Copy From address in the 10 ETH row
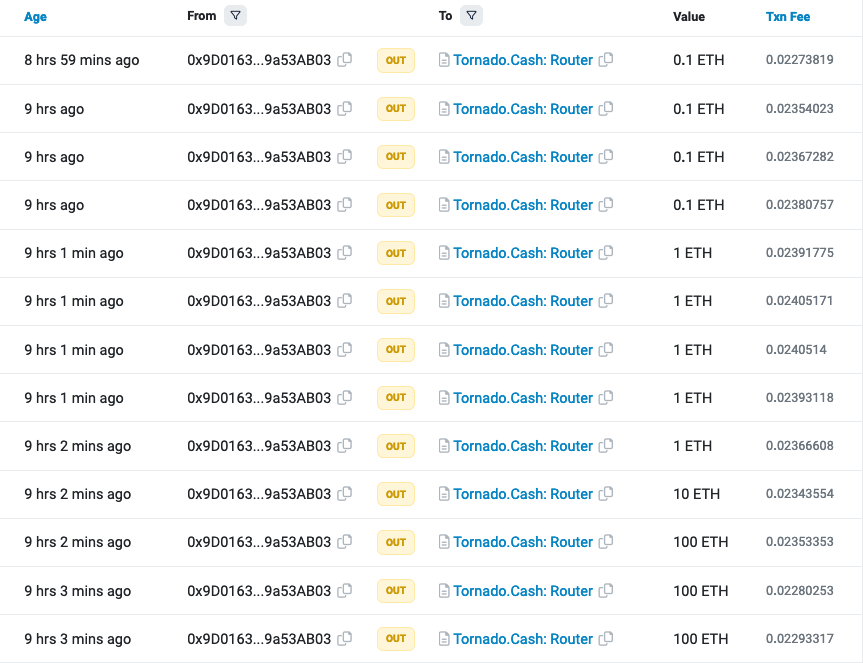Image resolution: width=863 pixels, height=663 pixels. click(345, 494)
